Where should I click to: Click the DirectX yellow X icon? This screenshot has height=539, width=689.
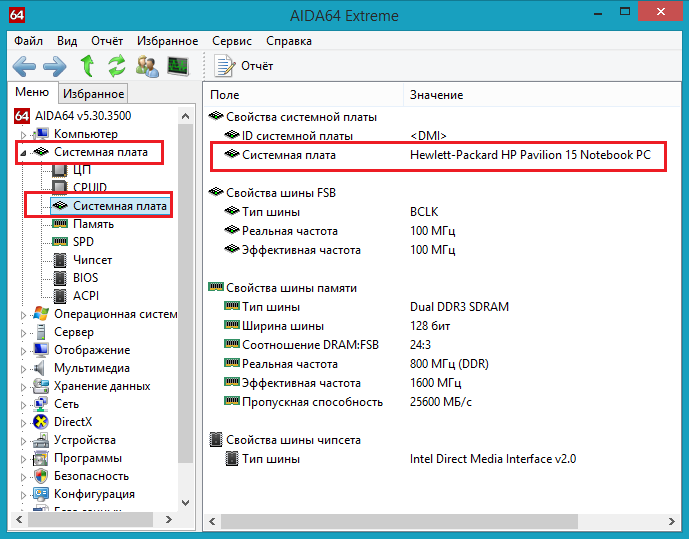pyautogui.click(x=41, y=422)
